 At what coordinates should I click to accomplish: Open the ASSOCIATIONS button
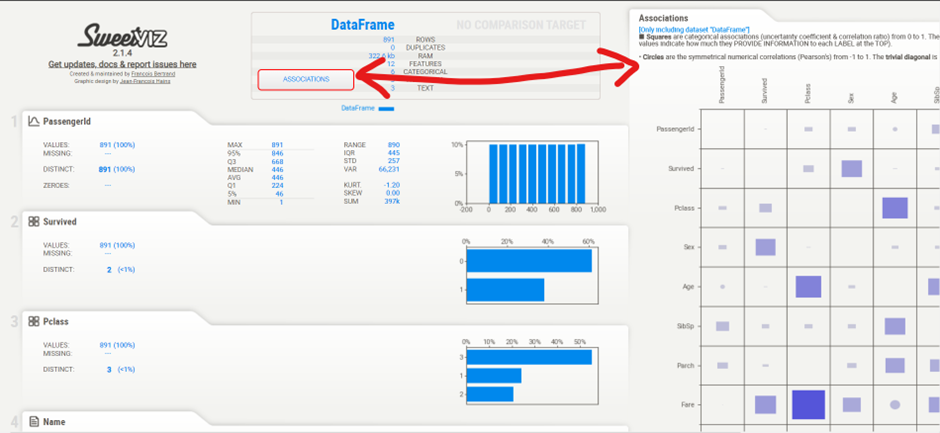click(306, 79)
